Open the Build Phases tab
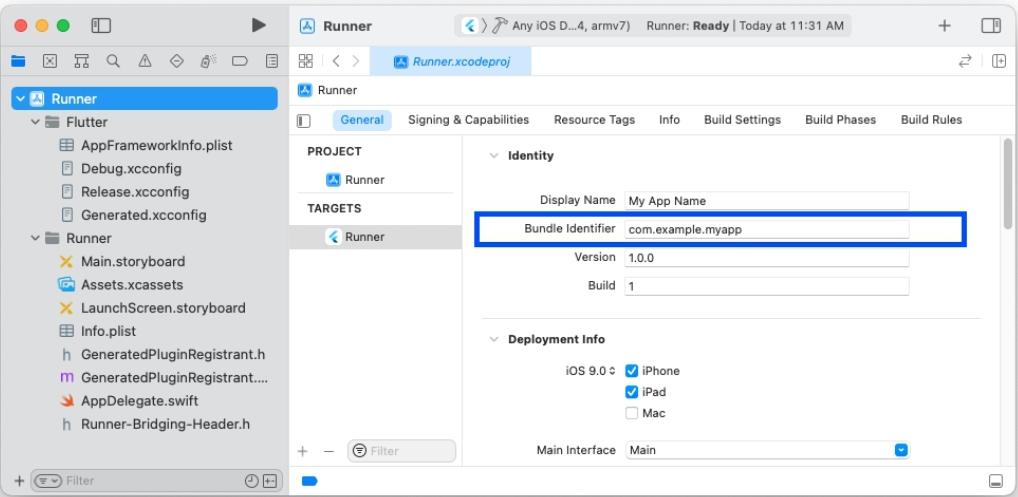Viewport: 1018px width, 497px height. [840, 120]
